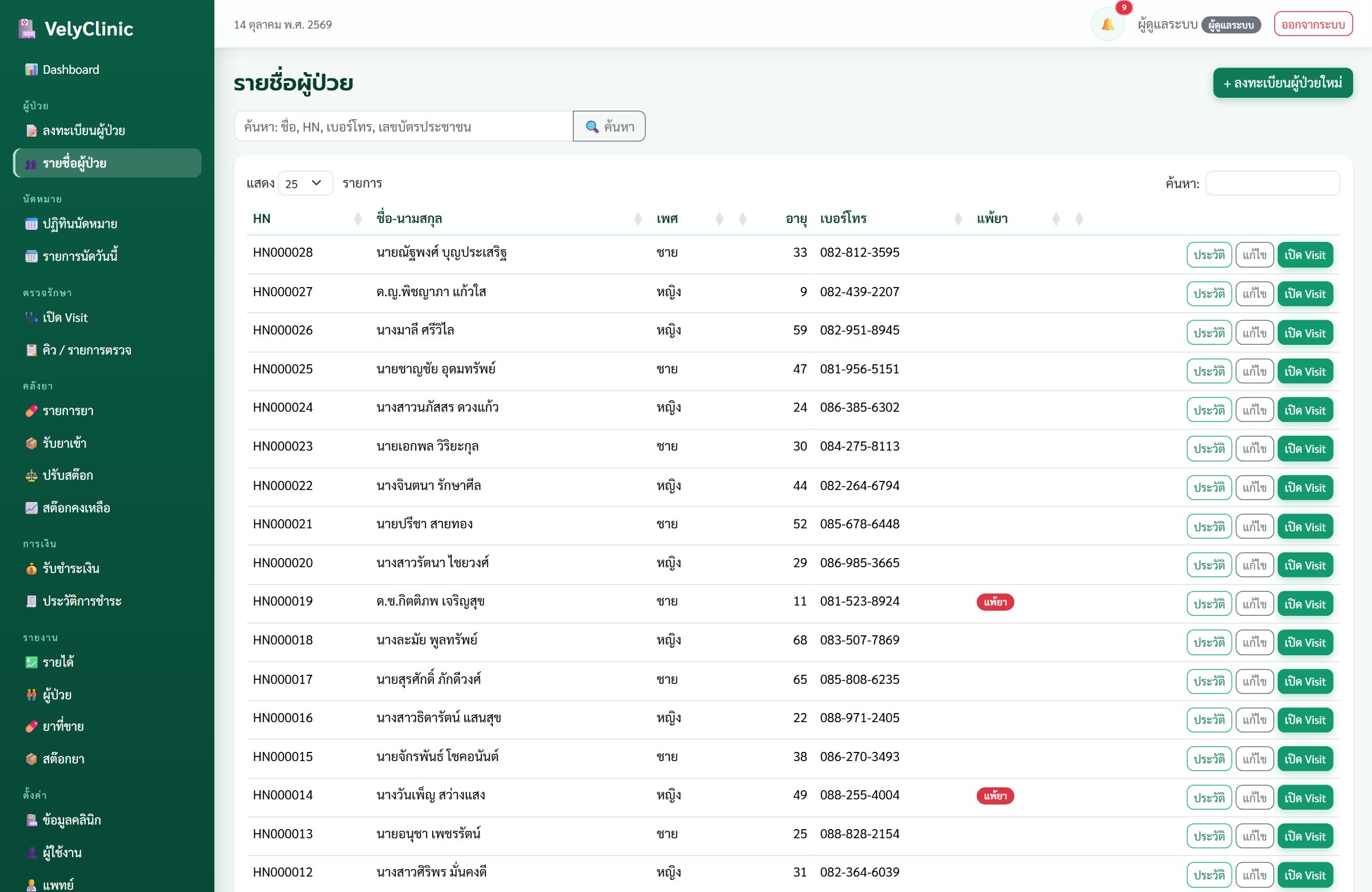Image resolution: width=1372 pixels, height=892 pixels.
Task: Click the ผู้ดูแลระบบ role badge
Action: [1230, 25]
